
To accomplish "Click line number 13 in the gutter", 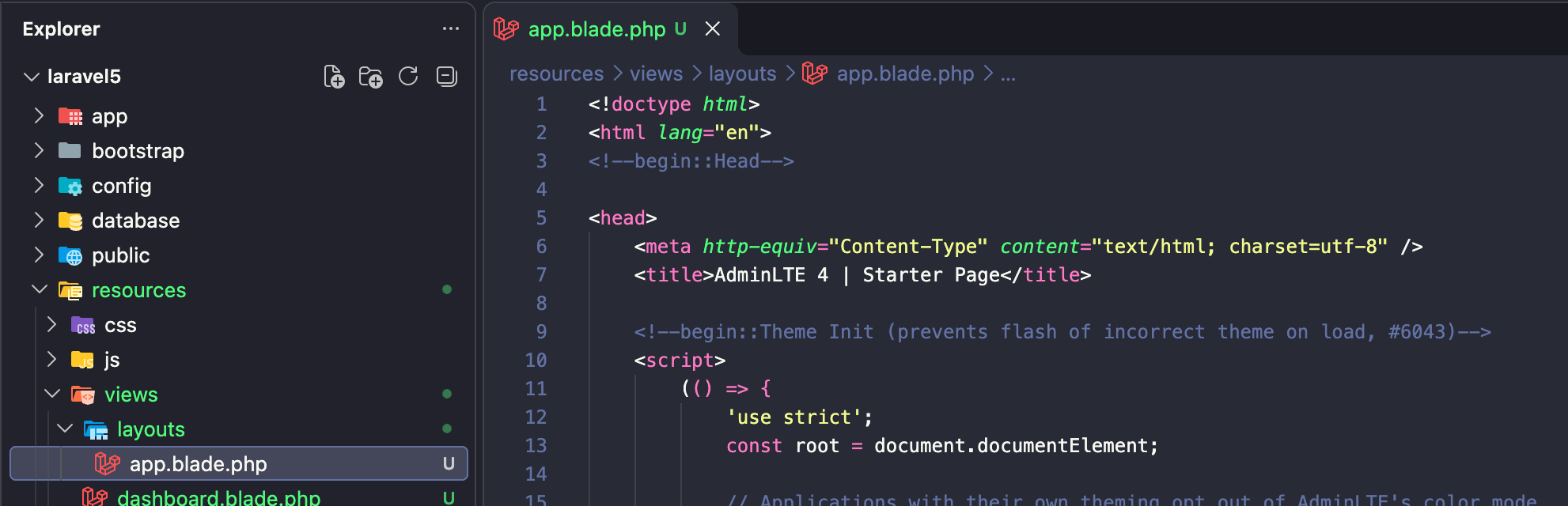I will pos(536,446).
